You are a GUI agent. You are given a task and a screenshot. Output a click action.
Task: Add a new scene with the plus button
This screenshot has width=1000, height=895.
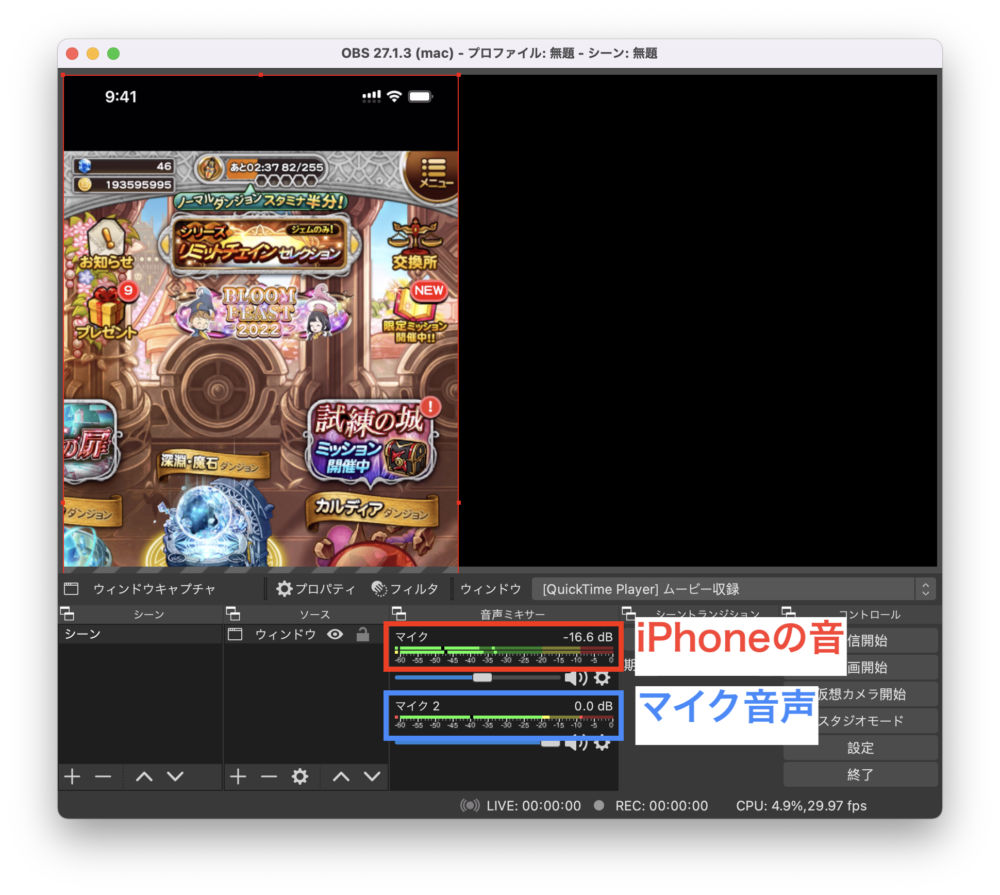[72, 776]
